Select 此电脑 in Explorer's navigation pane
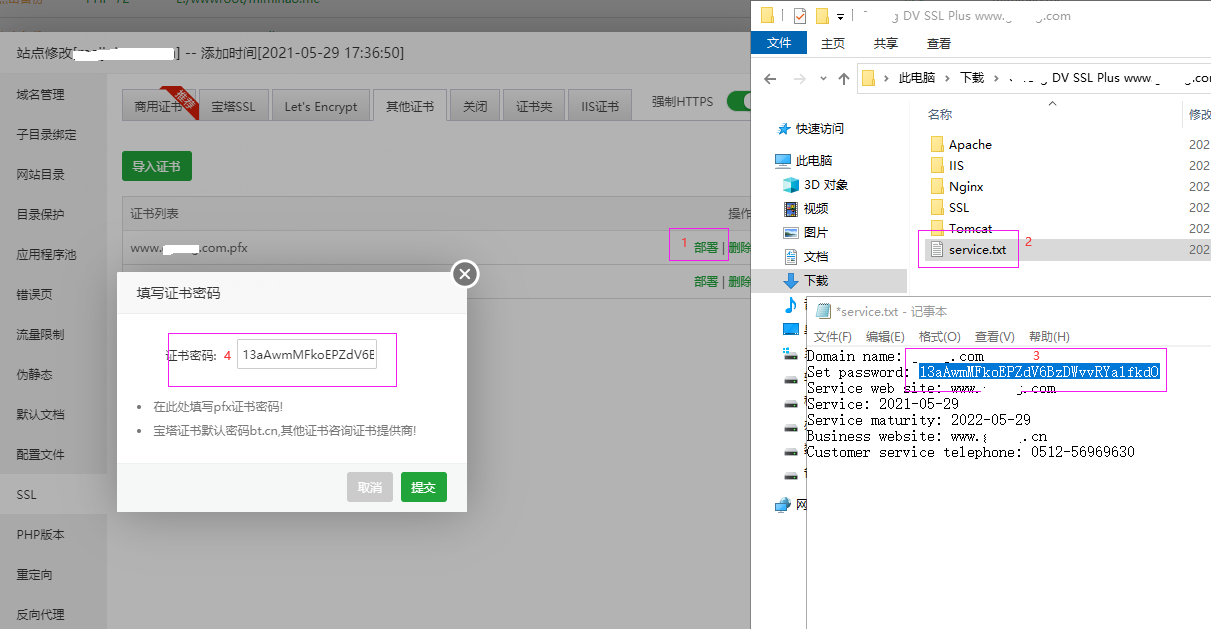The image size is (1211, 629). click(804, 160)
